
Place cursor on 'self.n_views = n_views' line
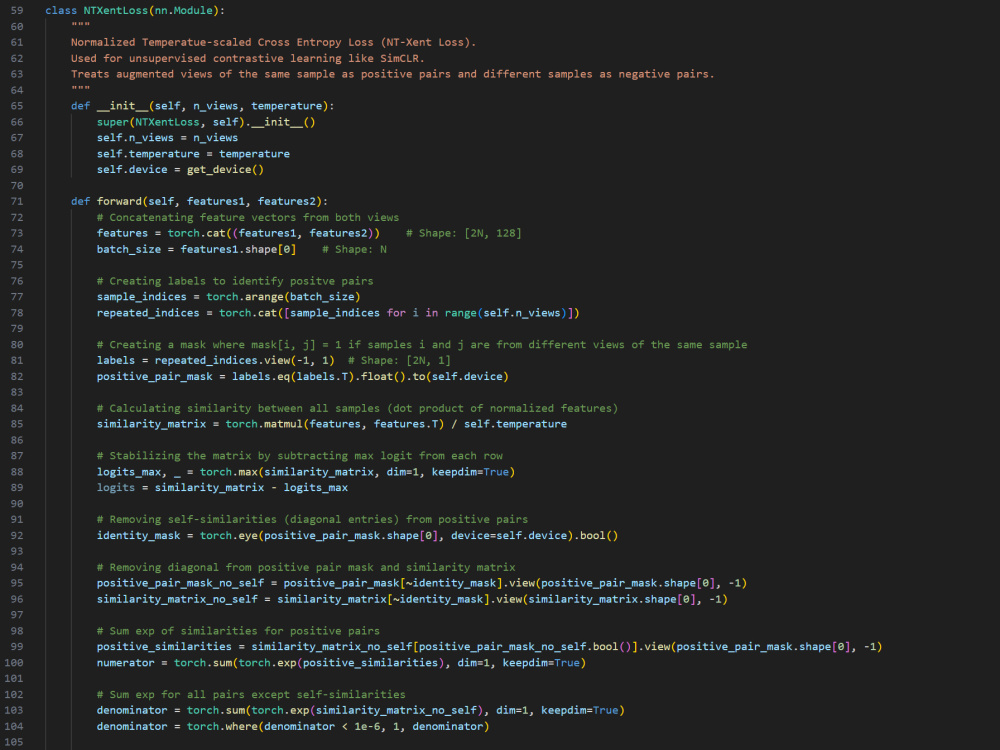point(167,138)
